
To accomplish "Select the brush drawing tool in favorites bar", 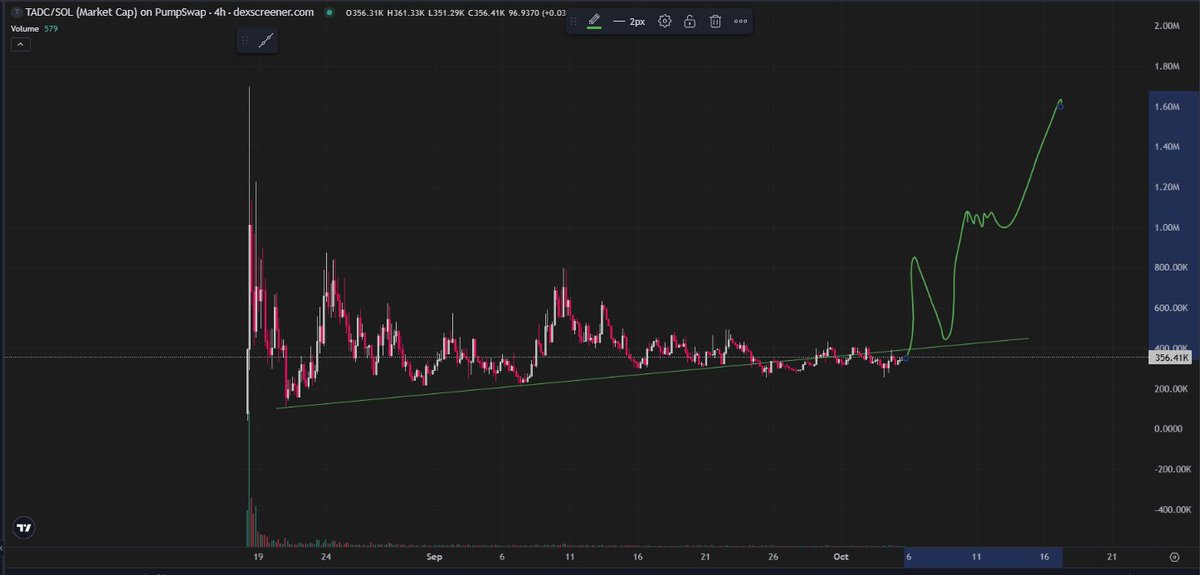I will [x=266, y=41].
